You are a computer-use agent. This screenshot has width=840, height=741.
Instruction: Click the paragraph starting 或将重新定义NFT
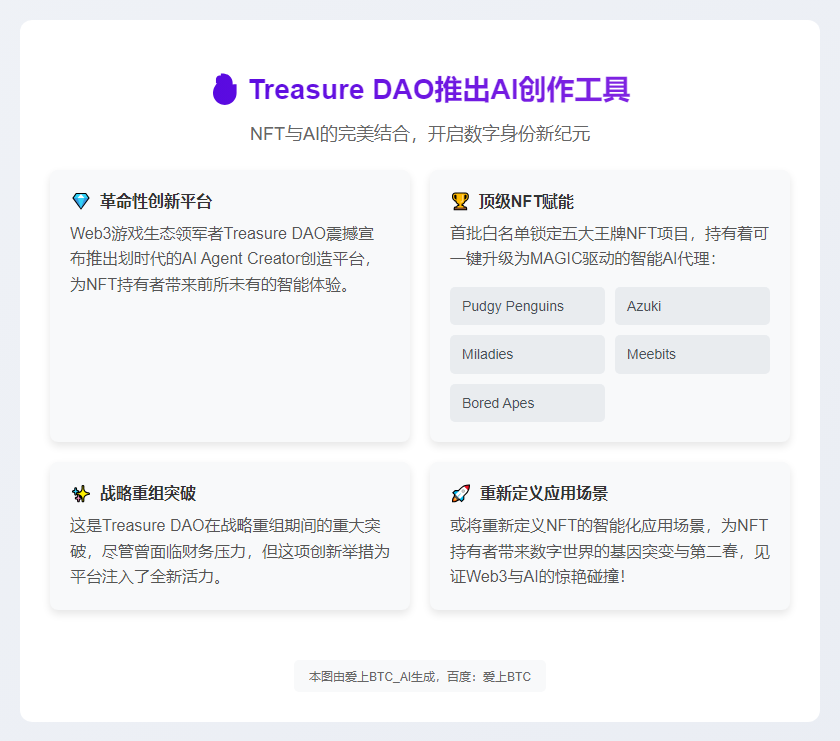click(610, 551)
